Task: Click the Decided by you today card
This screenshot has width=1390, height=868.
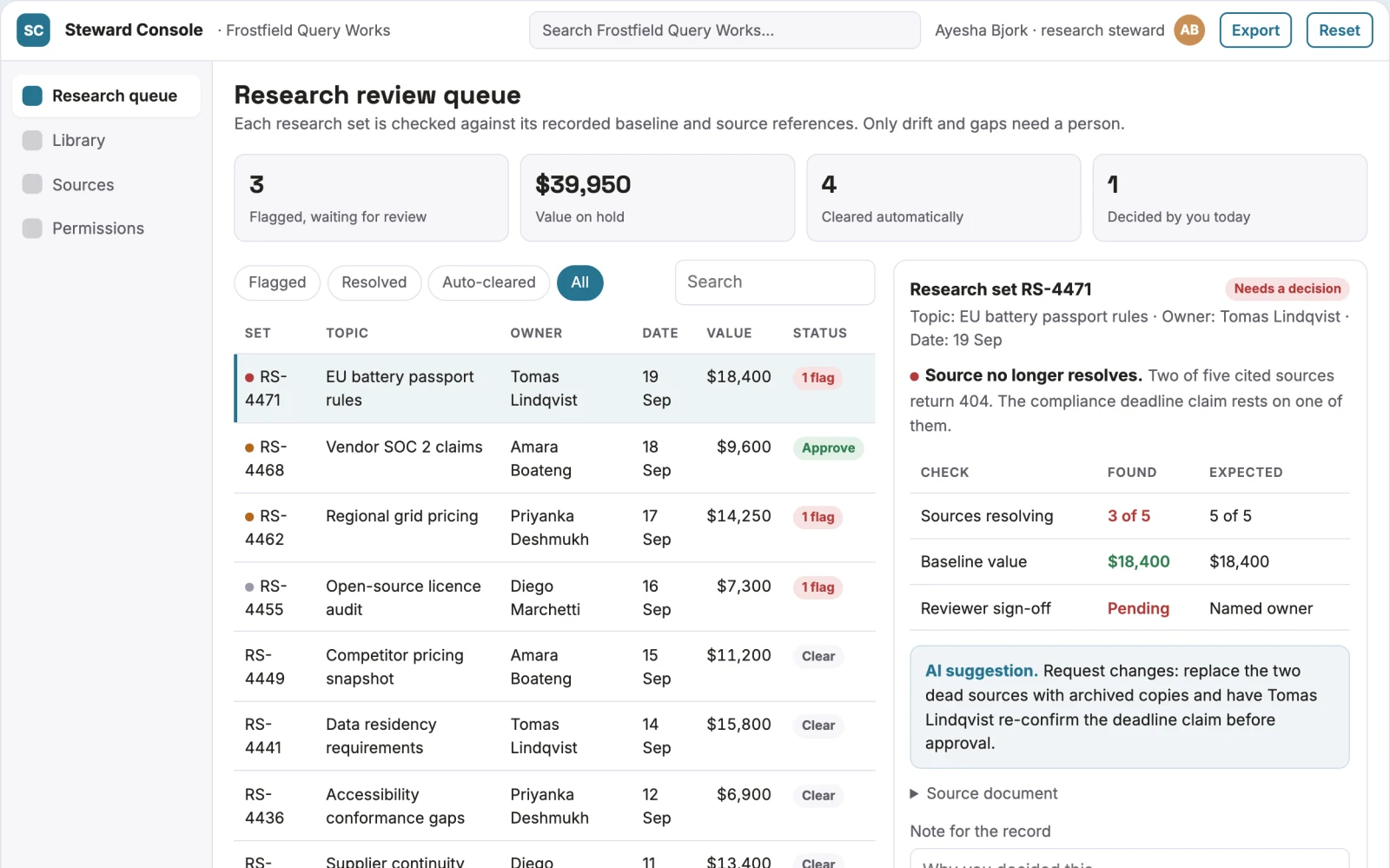Action: 1229,198
